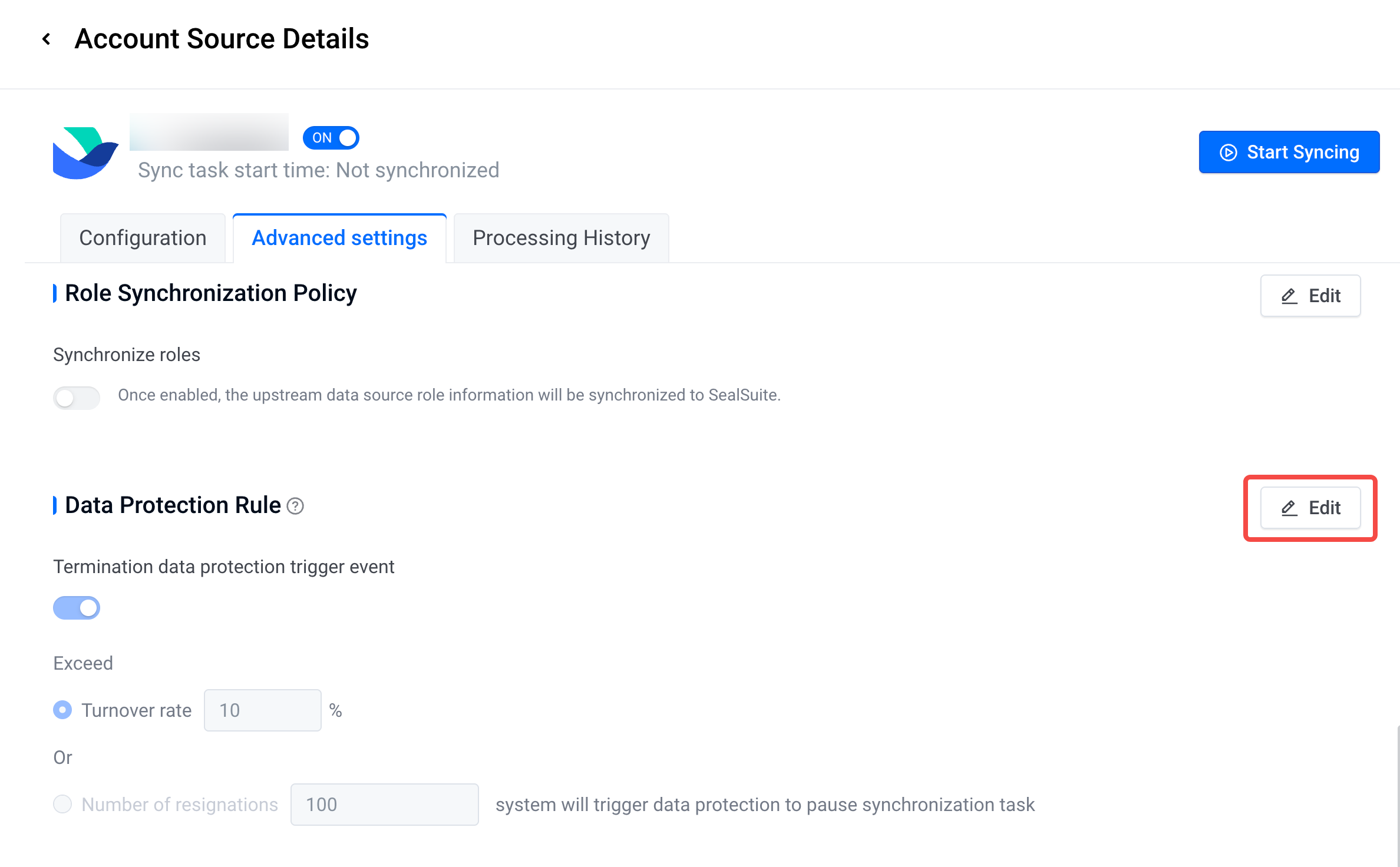1400x867 pixels.
Task: Switch to the Processing History tab
Action: (561, 238)
